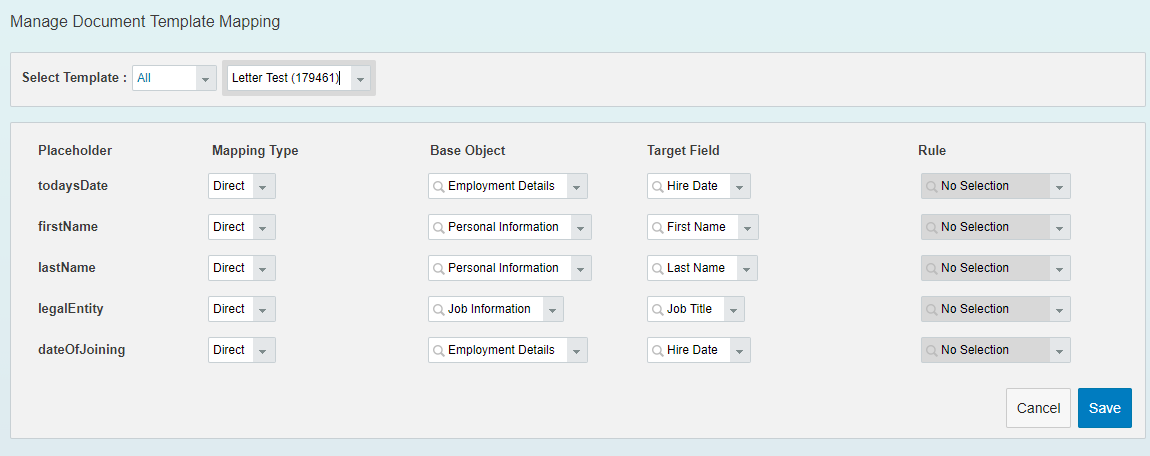
Task: Click the search icon in firstName Target Field
Action: click(658, 227)
